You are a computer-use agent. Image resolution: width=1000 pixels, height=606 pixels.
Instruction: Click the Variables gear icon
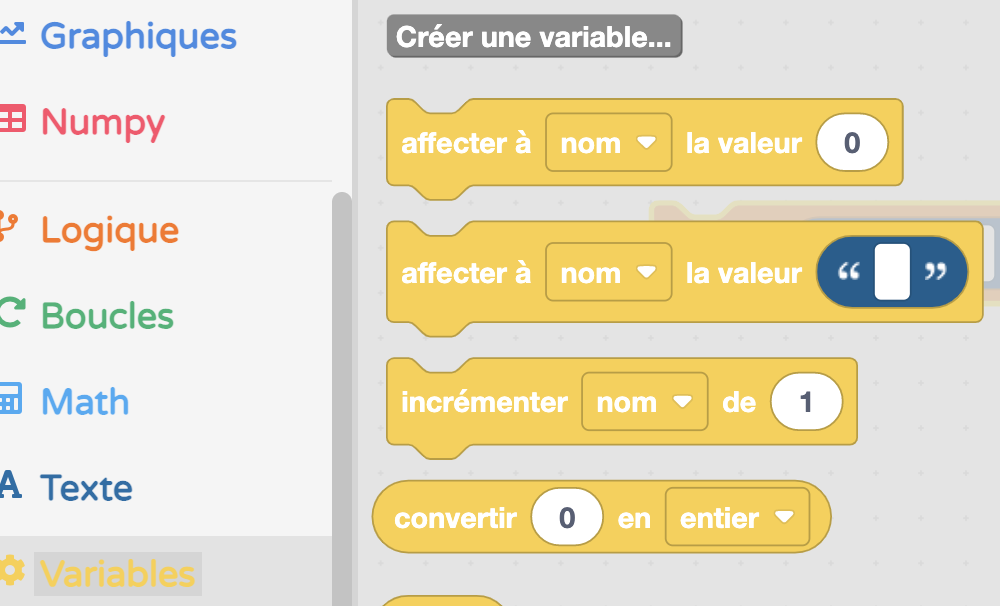tap(11, 570)
